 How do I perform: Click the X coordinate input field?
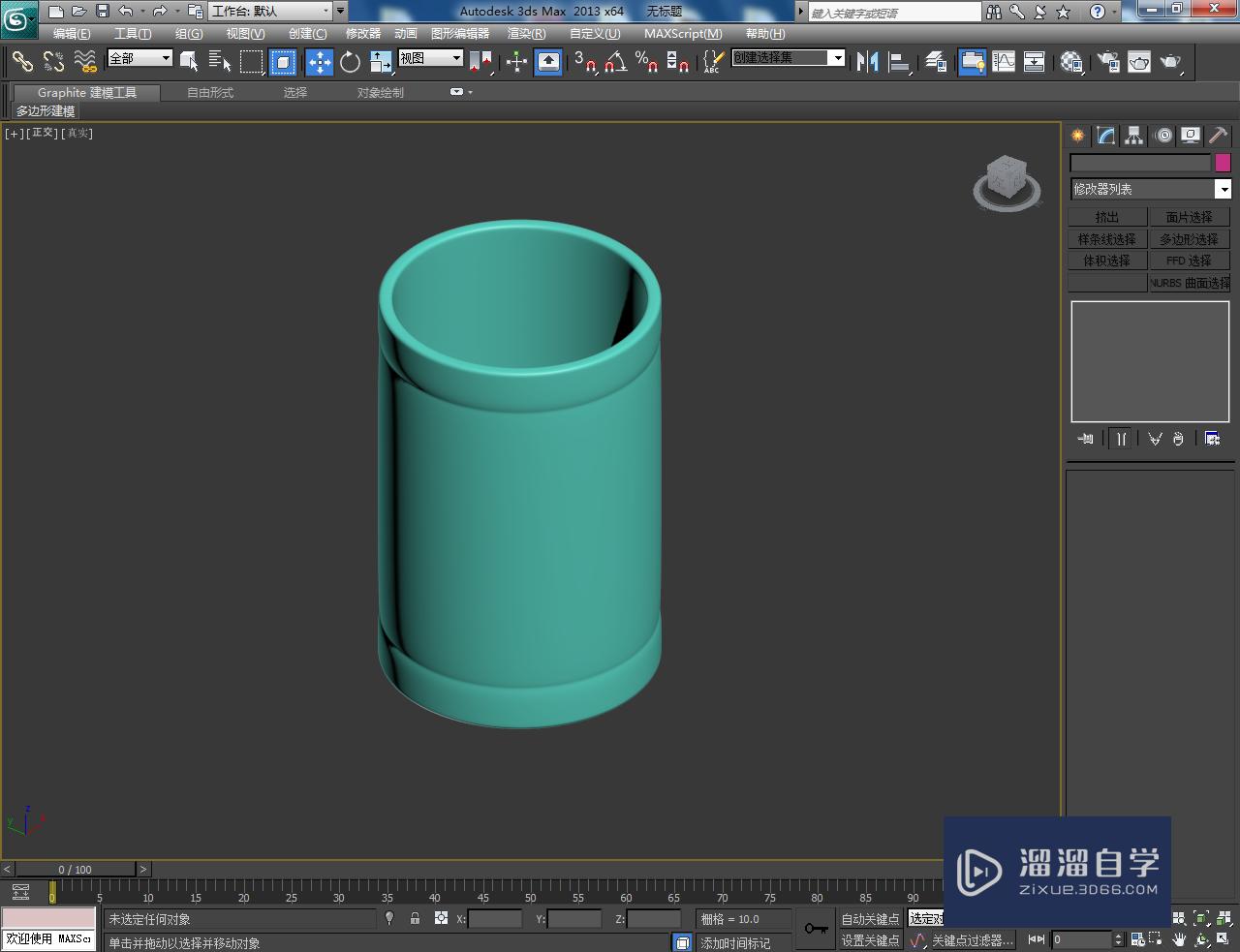tap(495, 919)
